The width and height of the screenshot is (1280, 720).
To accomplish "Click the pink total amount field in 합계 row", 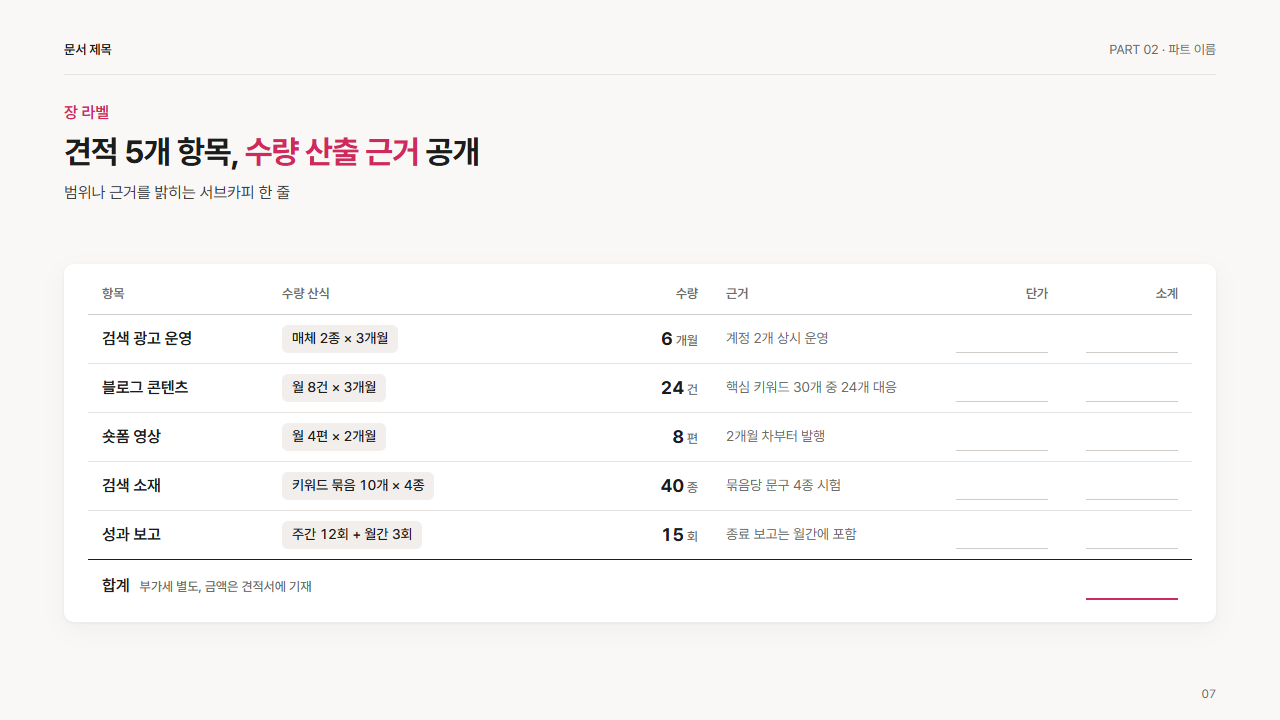I will click(x=1132, y=586).
